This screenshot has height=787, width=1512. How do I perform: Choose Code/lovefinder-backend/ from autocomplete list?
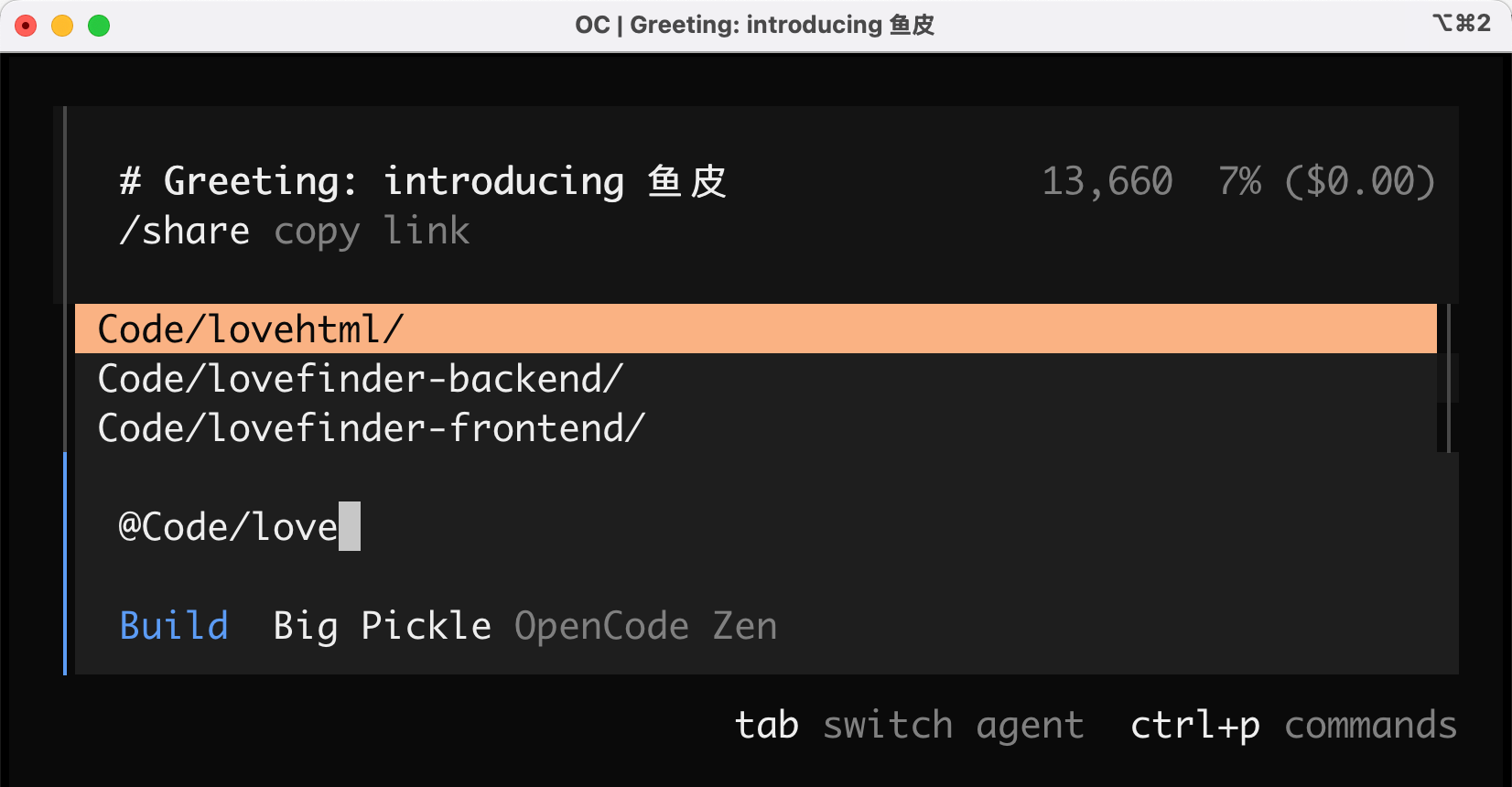click(360, 379)
